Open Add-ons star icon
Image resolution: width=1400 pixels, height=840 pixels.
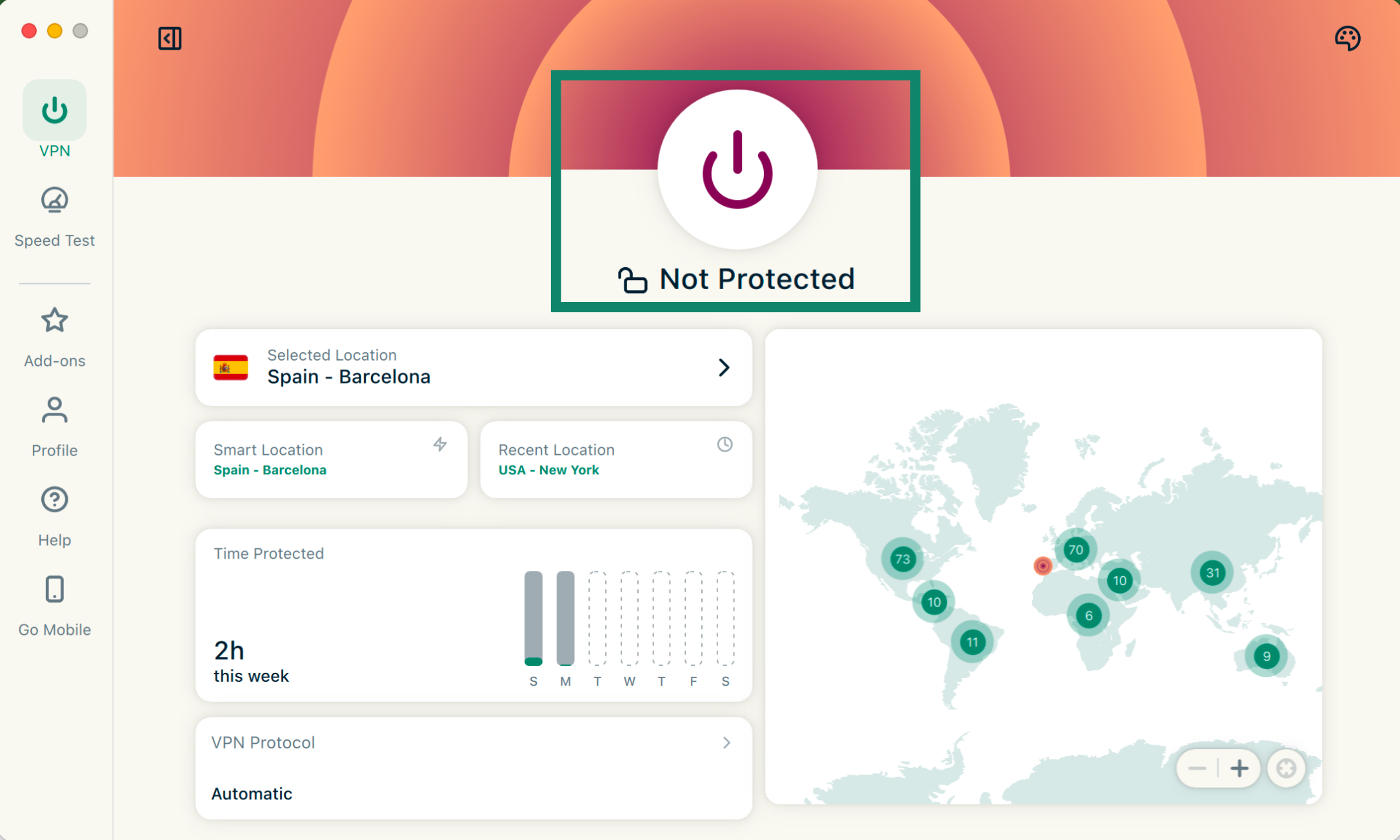click(54, 321)
